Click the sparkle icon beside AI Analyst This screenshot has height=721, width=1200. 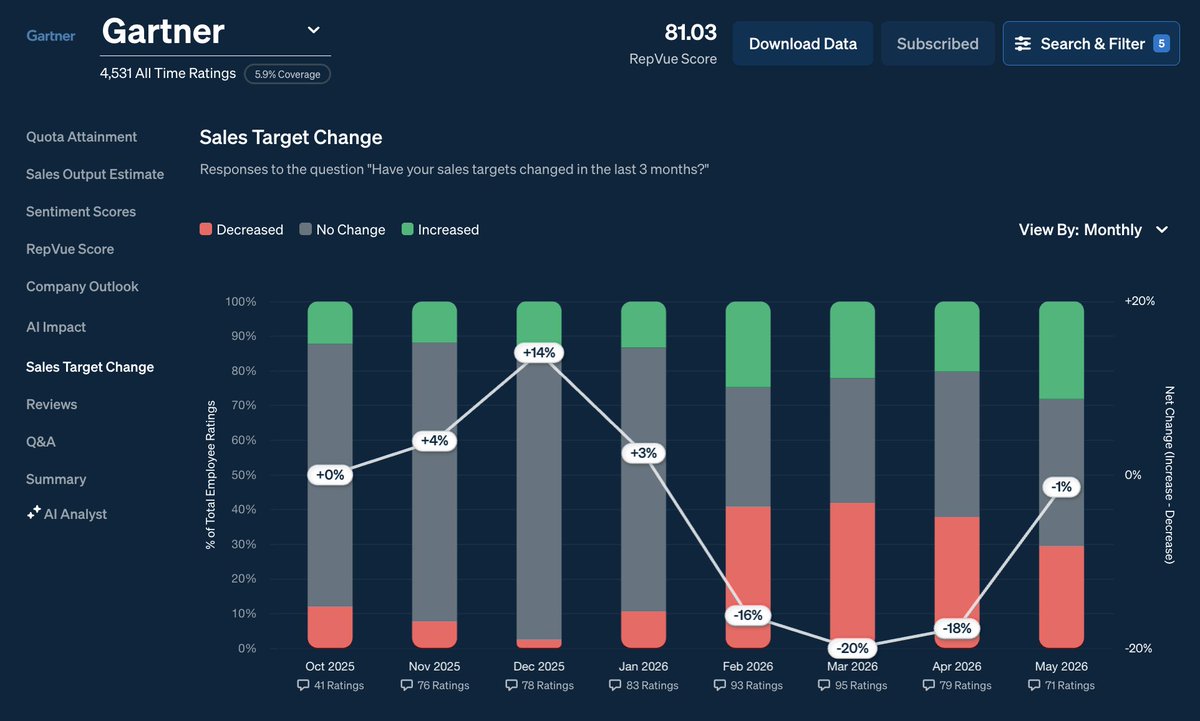(34, 513)
